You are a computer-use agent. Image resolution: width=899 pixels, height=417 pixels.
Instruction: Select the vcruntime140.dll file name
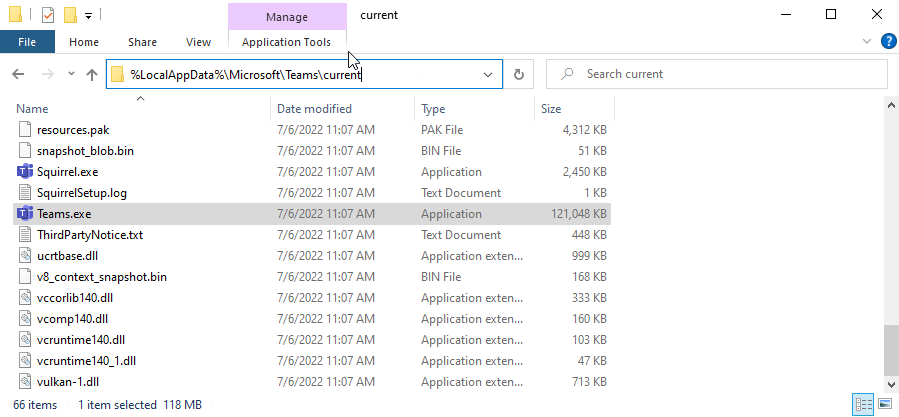[x=81, y=340]
